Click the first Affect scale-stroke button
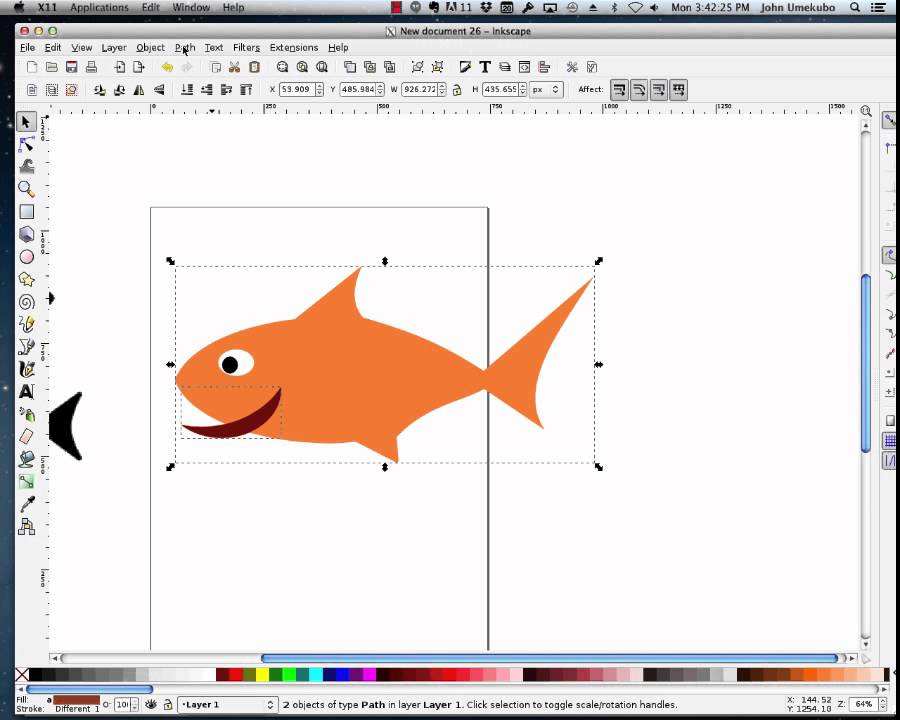This screenshot has width=900, height=720. tap(619, 90)
